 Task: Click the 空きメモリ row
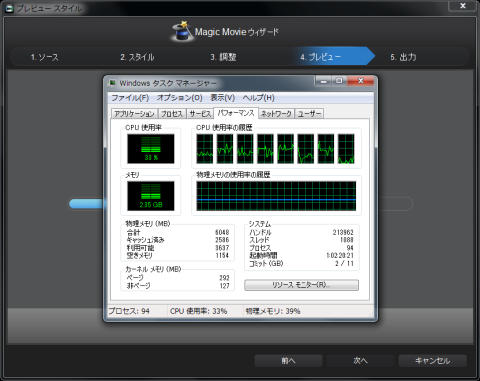pyautogui.click(x=178, y=255)
